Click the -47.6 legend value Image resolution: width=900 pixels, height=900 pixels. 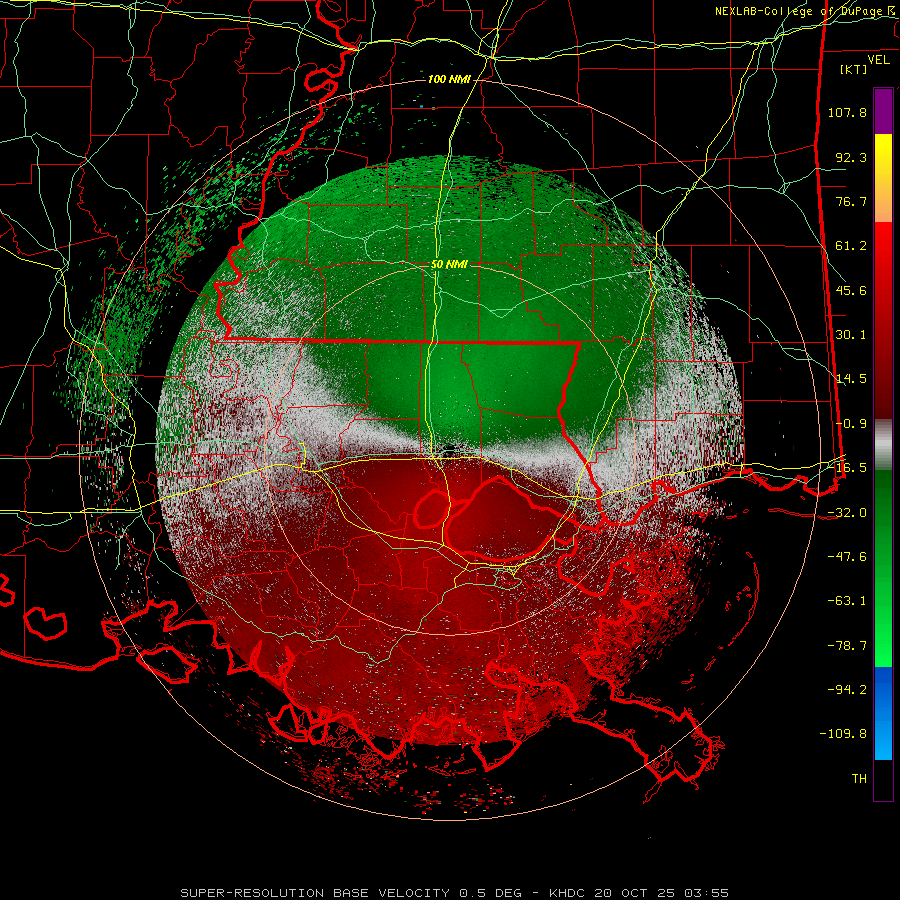pyautogui.click(x=847, y=557)
